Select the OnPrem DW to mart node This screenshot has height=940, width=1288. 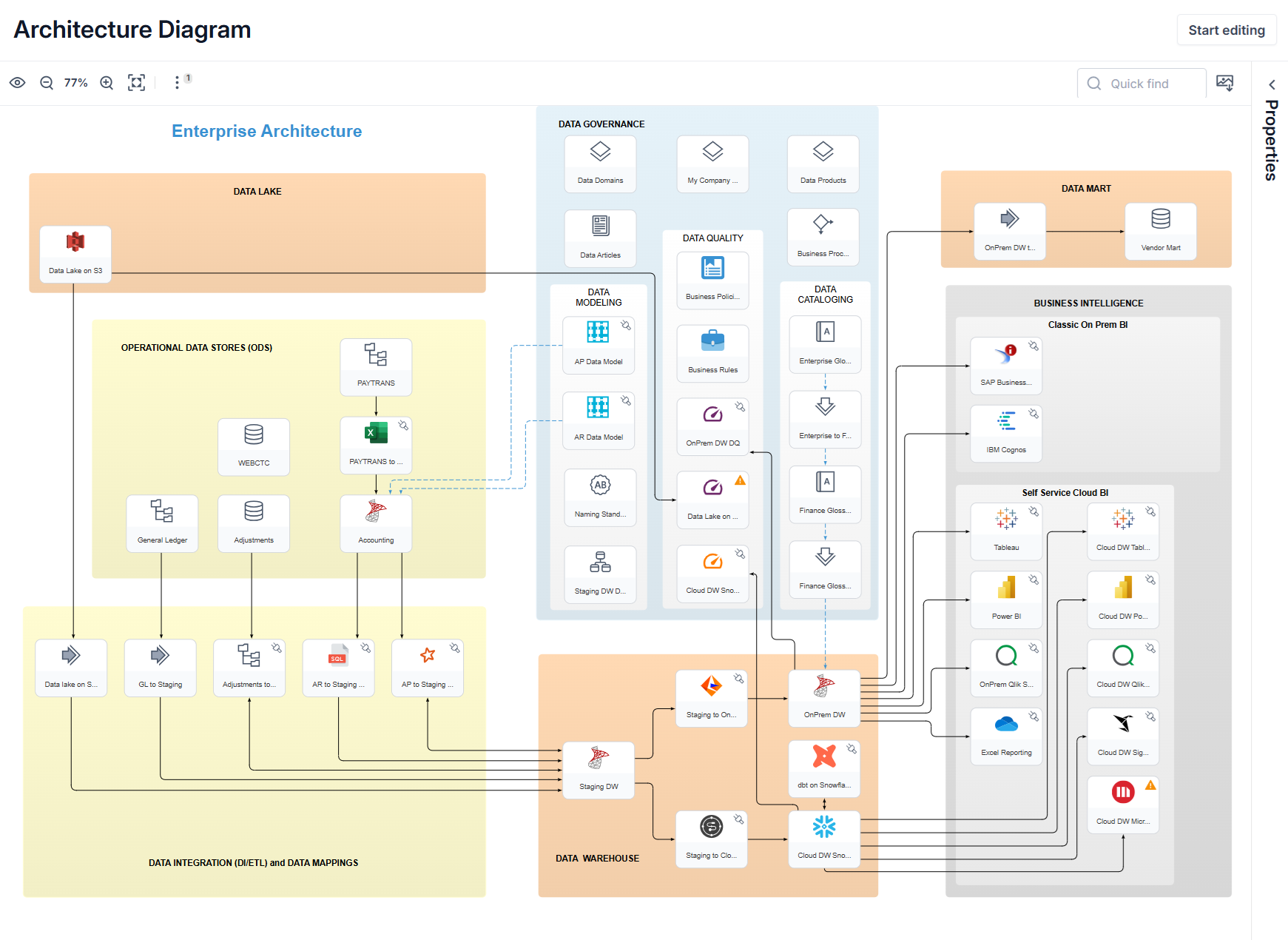tap(1010, 231)
